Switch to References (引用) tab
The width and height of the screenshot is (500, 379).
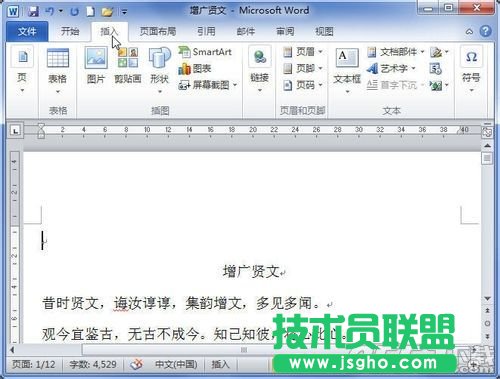(x=206, y=31)
